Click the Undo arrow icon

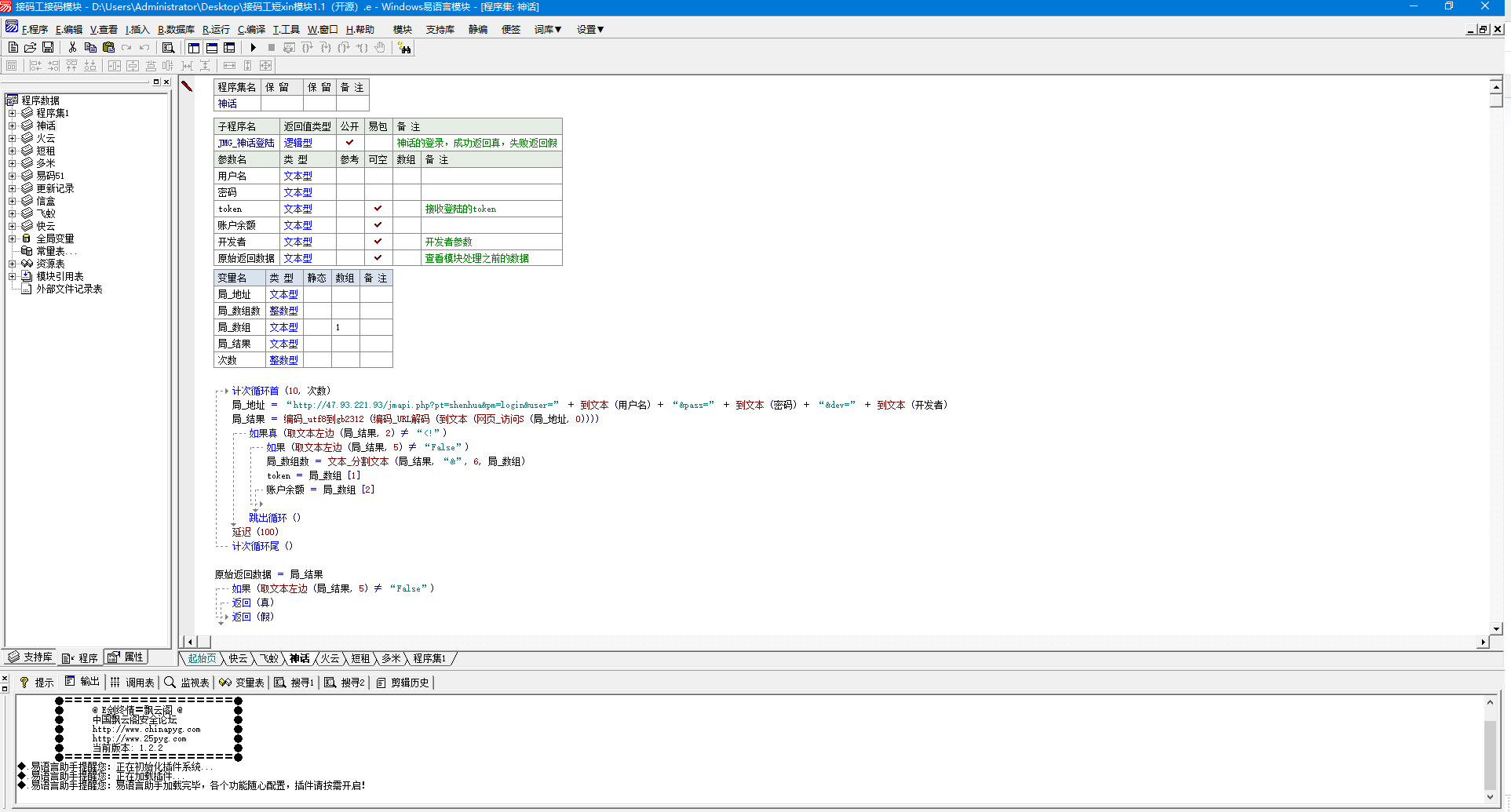144,47
